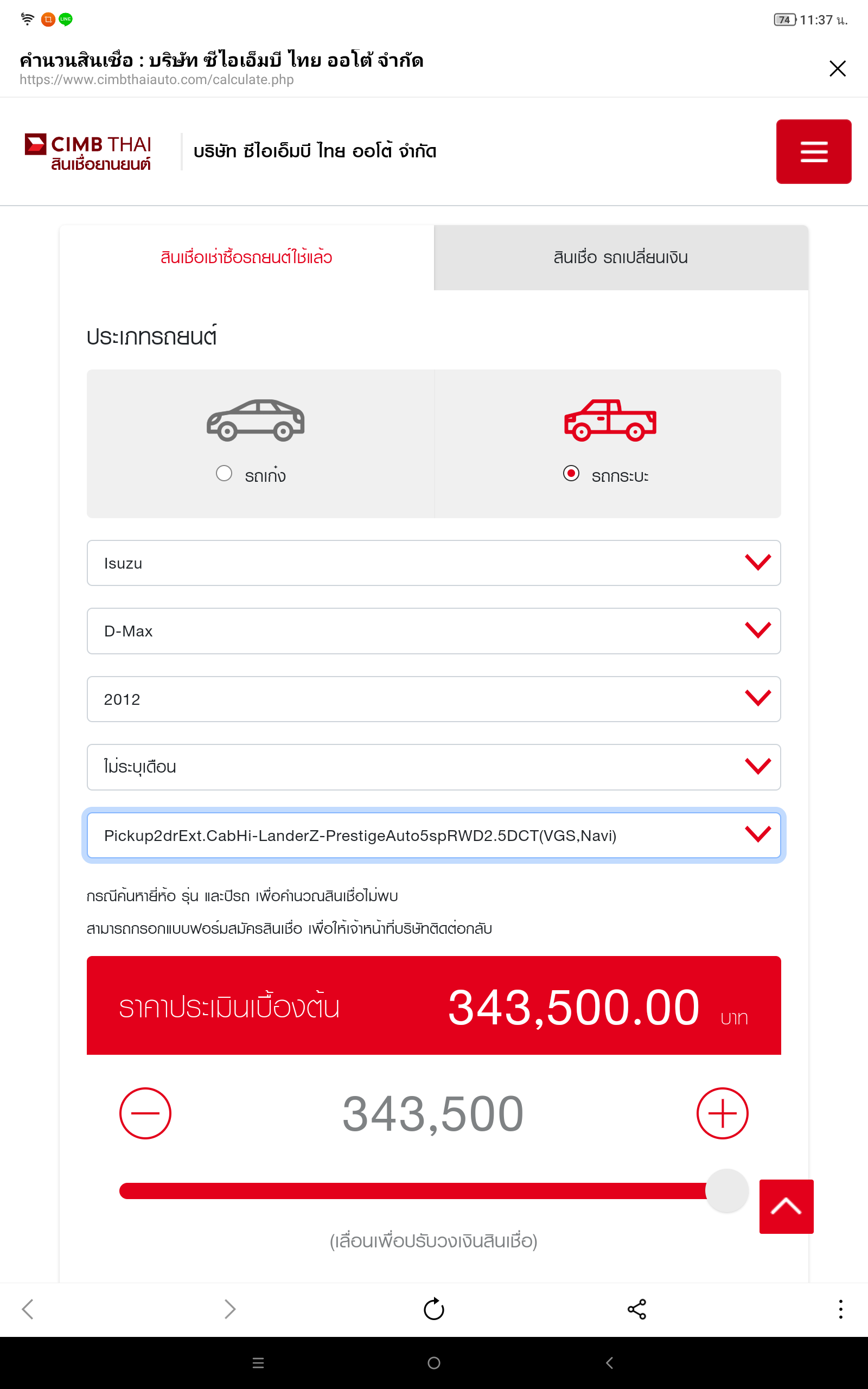Reload the page with the refresh icon
This screenshot has height=1389, width=868.
(434, 1309)
